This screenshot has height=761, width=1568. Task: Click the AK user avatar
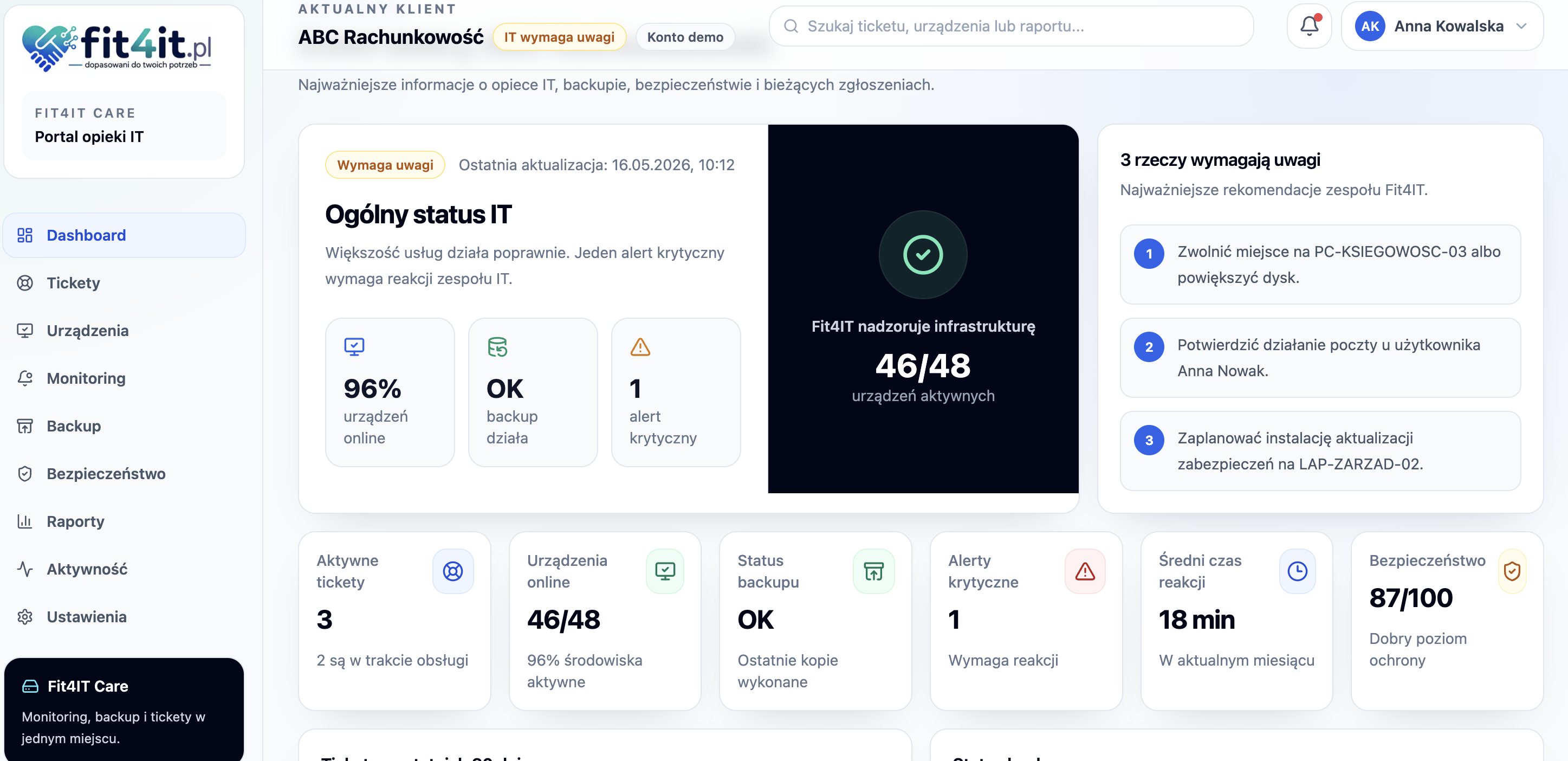click(x=1370, y=26)
